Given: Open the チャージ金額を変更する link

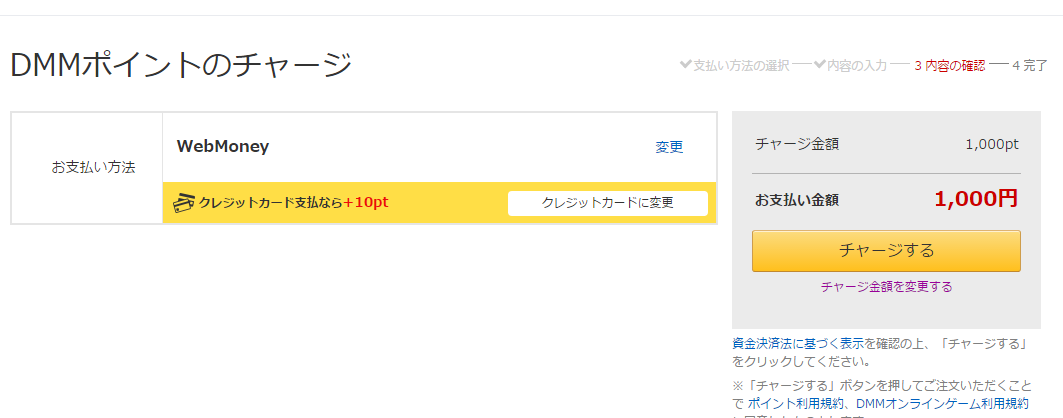Looking at the screenshot, I should tap(886, 287).
